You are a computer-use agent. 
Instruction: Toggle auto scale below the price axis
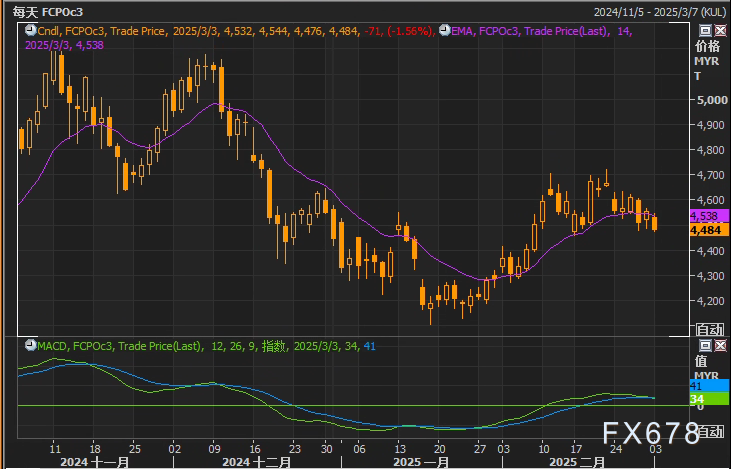point(709,328)
